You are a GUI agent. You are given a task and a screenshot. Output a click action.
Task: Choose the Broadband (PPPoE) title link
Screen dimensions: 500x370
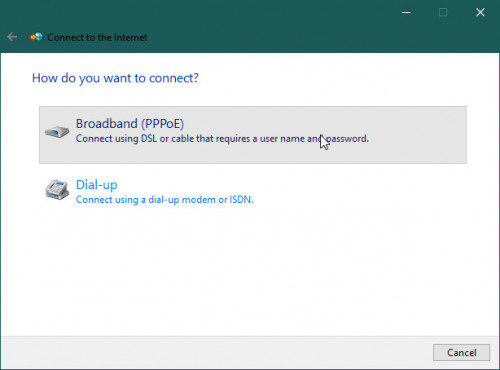(130, 124)
